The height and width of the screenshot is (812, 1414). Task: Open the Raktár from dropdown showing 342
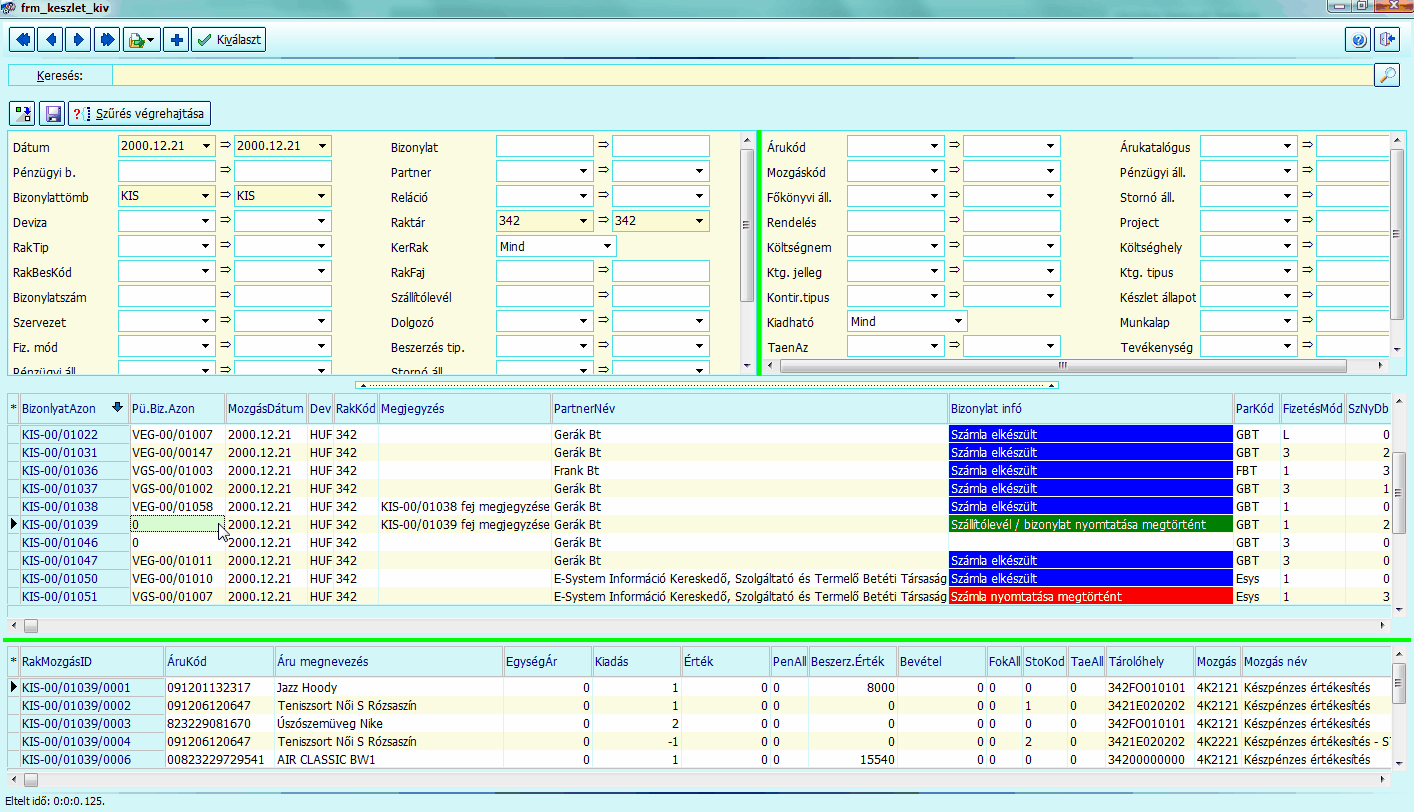584,221
